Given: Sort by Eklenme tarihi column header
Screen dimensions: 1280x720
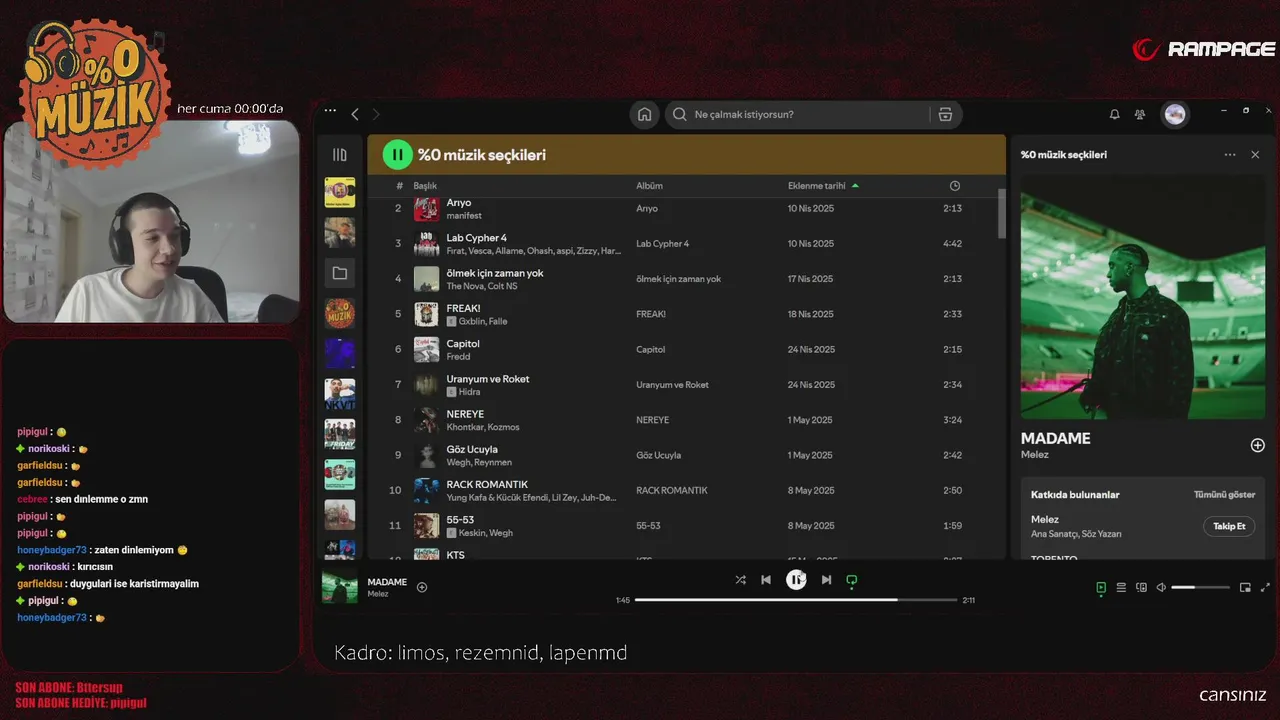Looking at the screenshot, I should (x=823, y=186).
